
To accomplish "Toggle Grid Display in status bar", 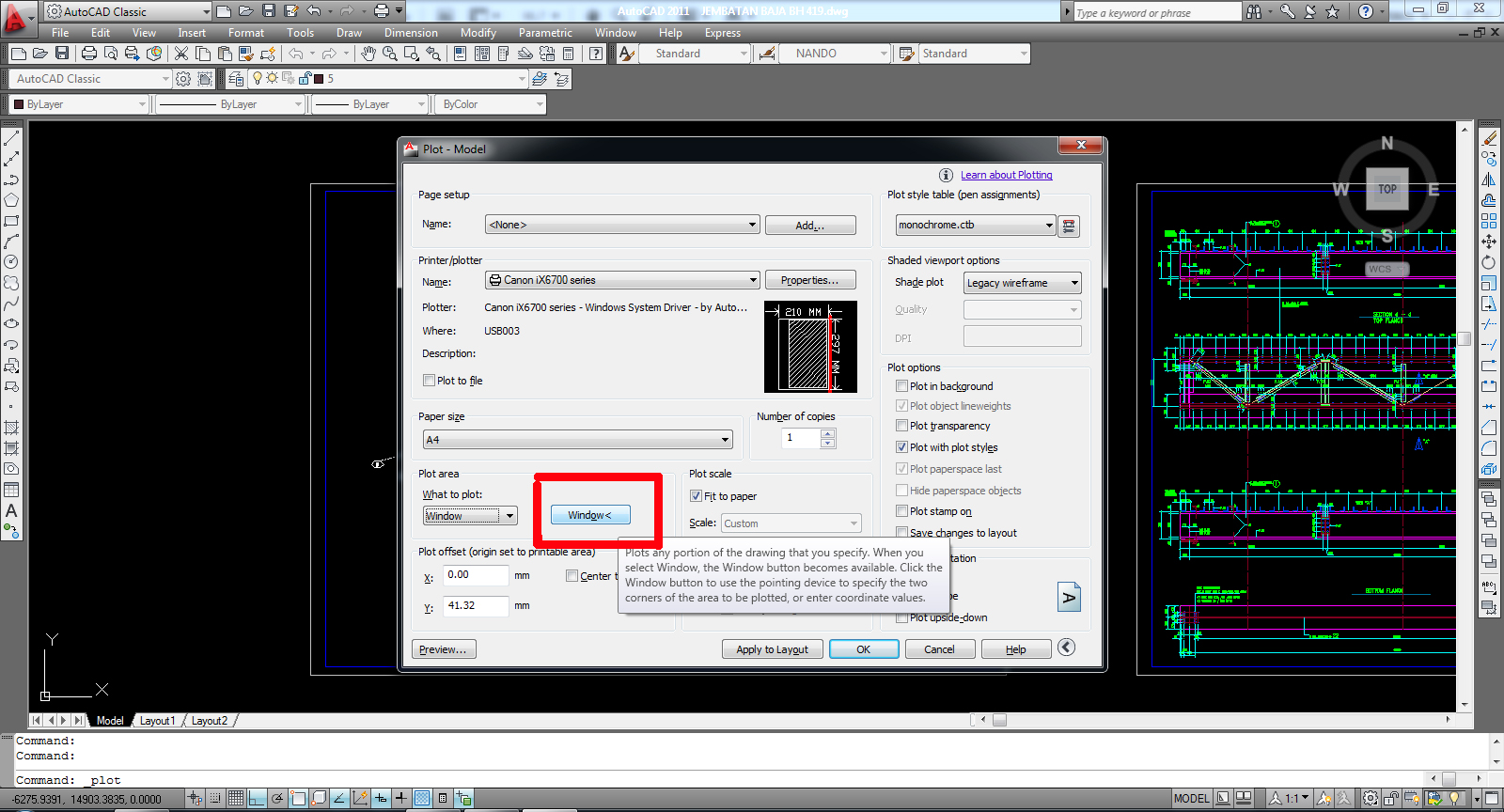I will [236, 799].
